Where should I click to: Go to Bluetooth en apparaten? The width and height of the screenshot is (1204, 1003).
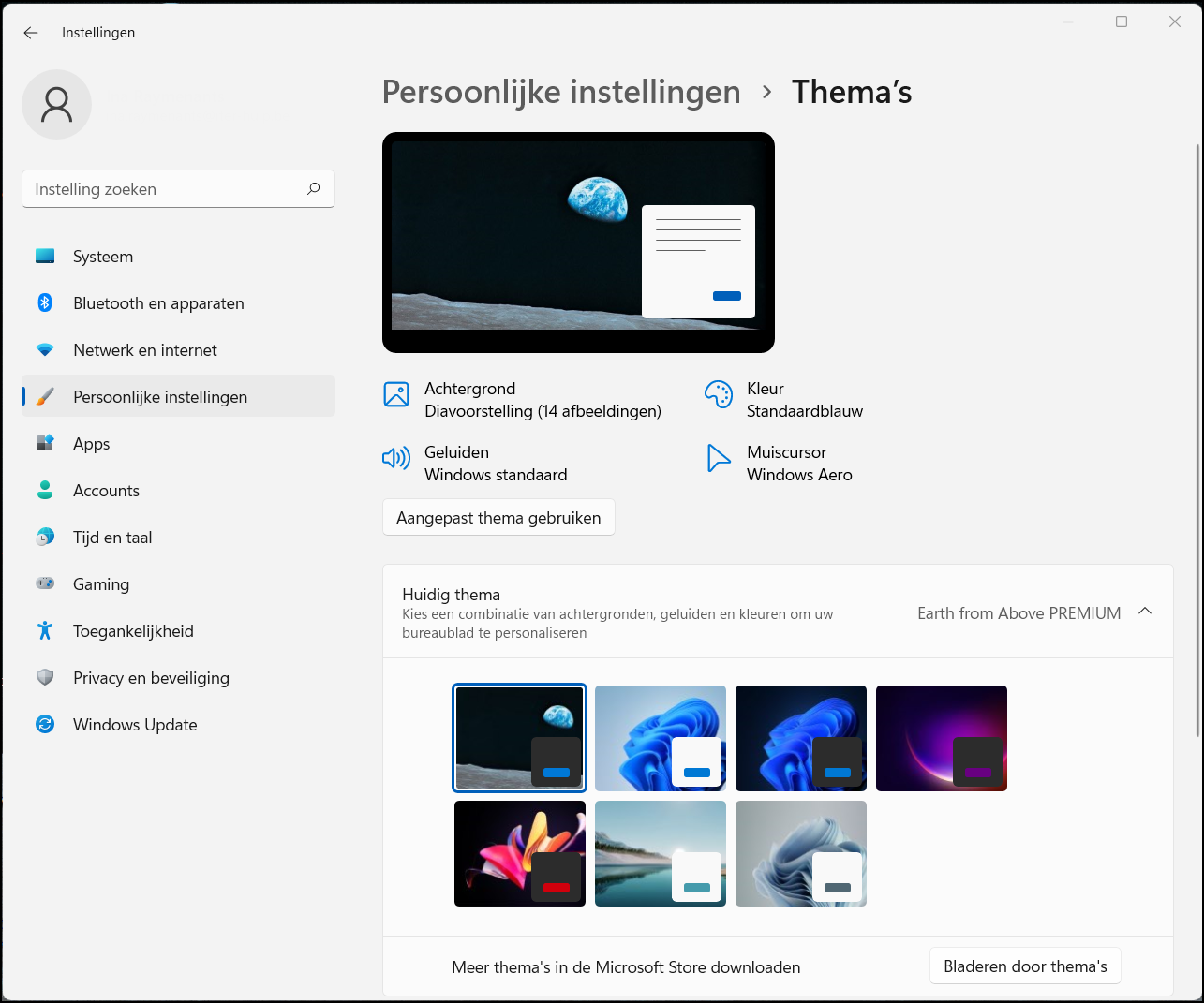[178, 303]
